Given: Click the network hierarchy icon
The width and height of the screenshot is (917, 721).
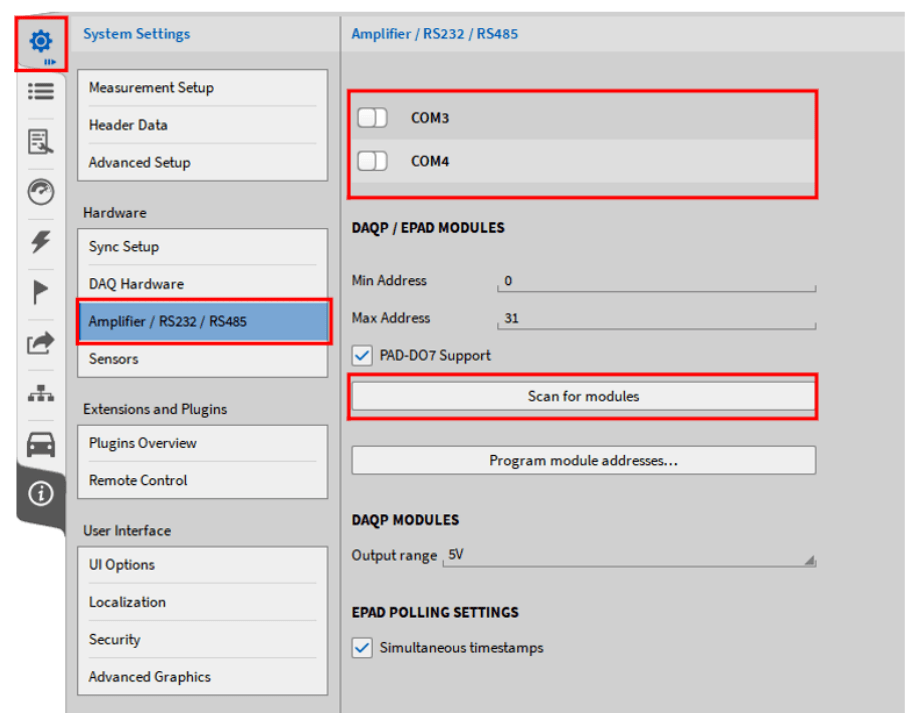Looking at the screenshot, I should 41,393.
